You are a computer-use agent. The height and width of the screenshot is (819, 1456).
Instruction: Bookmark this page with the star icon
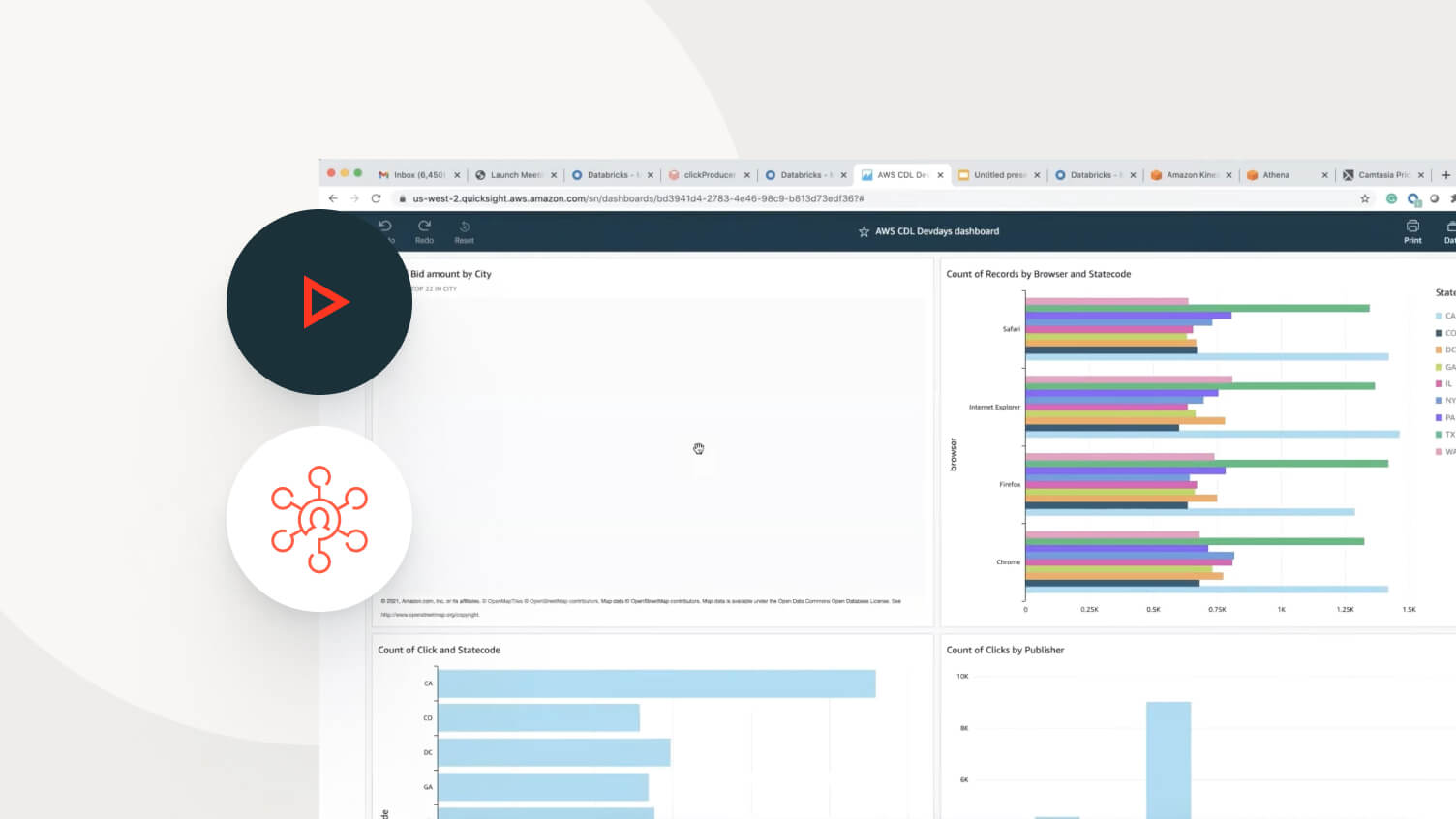coord(1365,198)
